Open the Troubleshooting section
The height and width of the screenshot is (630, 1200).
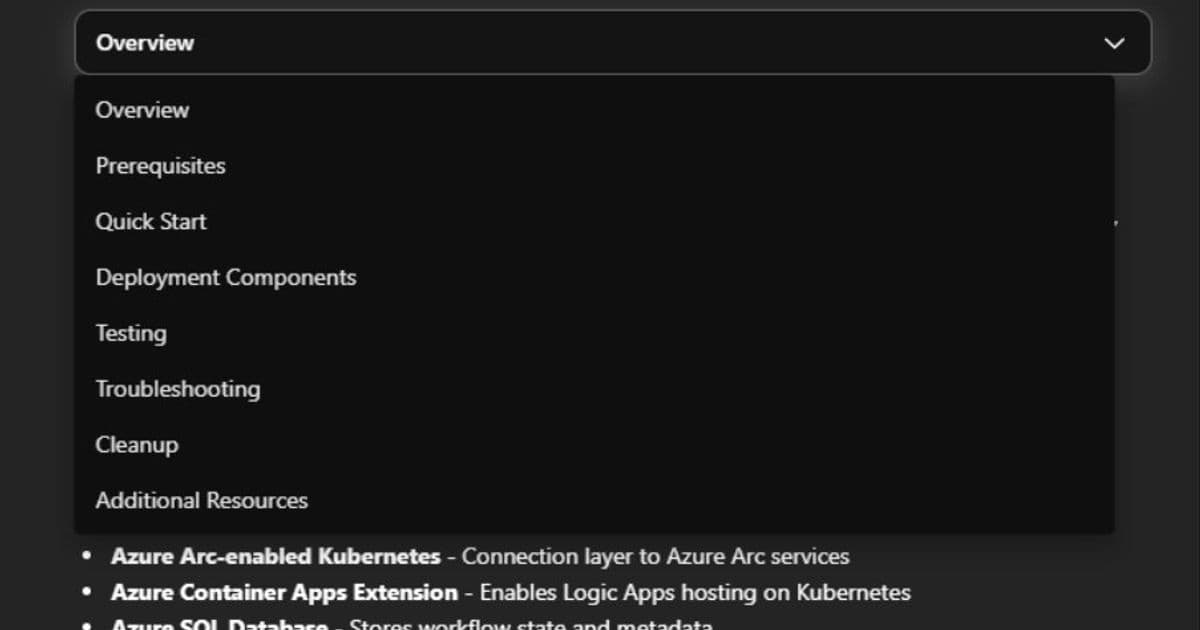pos(178,389)
